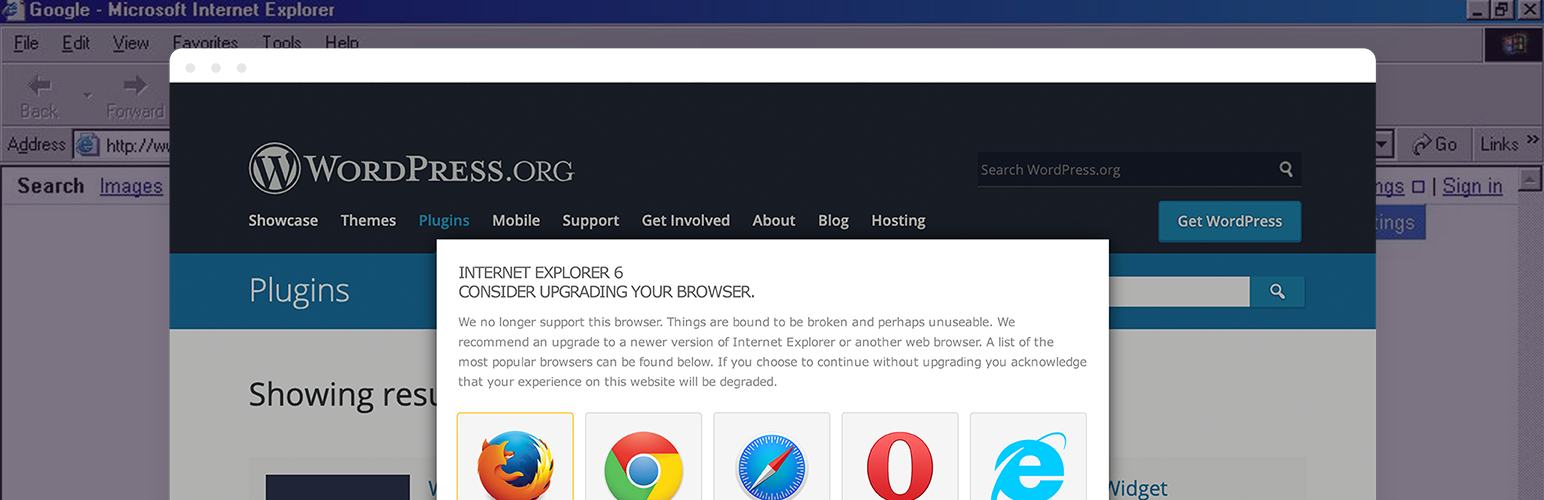The image size is (1544, 500).
Task: Click the Windows flag throbber icon
Action: coord(1514,44)
